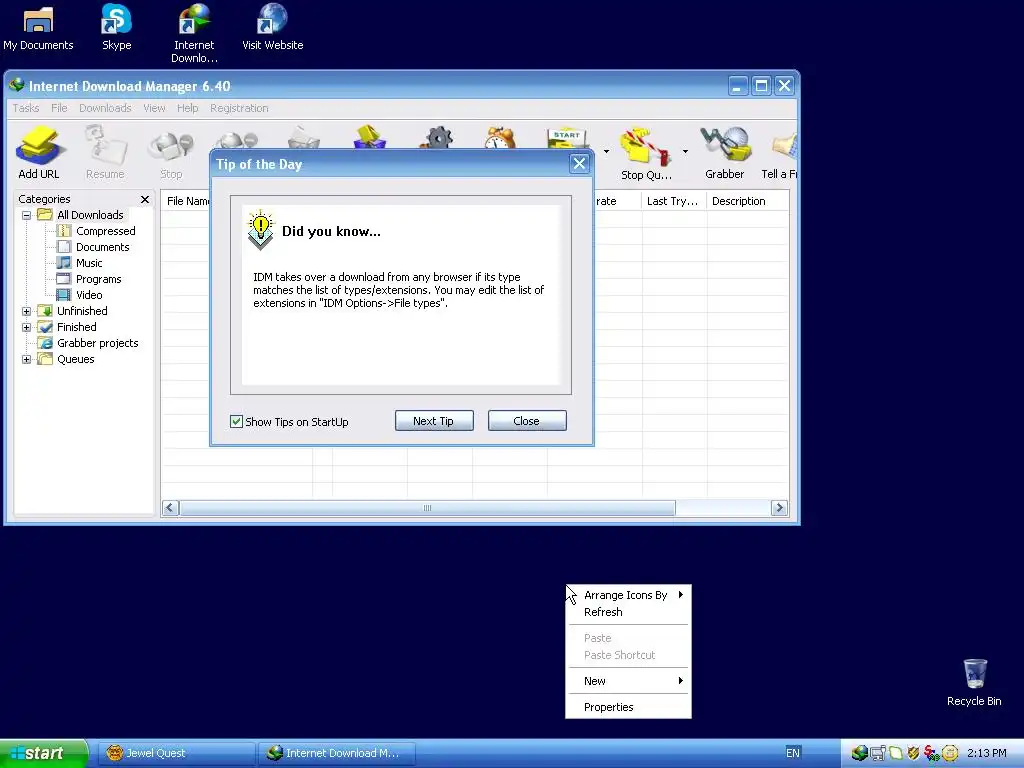Open the Windows start button
The image size is (1024, 768).
pos(43,753)
